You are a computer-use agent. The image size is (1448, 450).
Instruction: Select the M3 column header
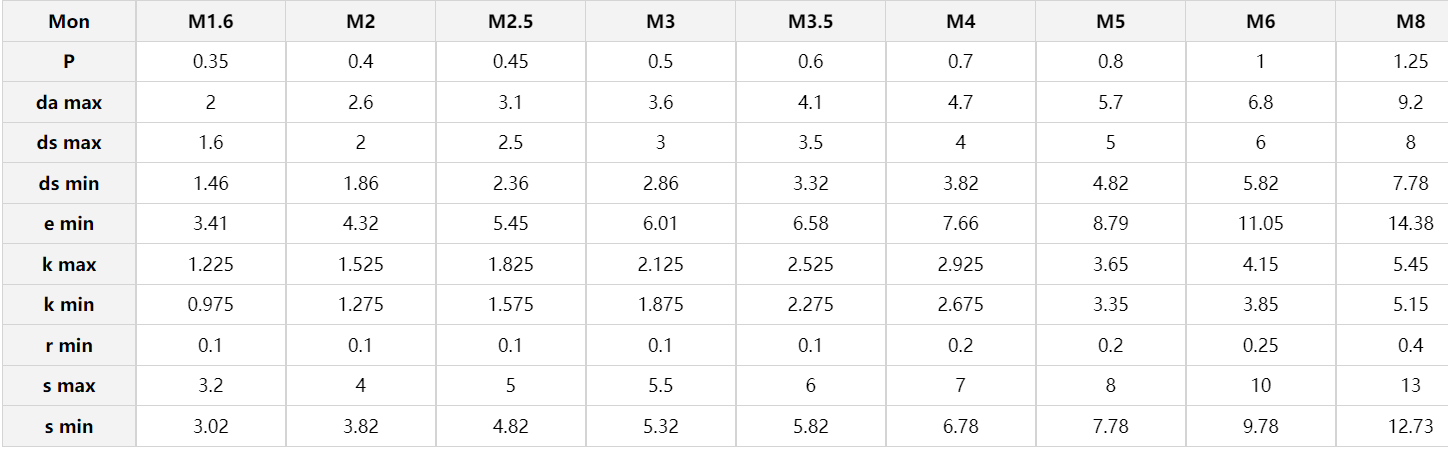click(660, 22)
